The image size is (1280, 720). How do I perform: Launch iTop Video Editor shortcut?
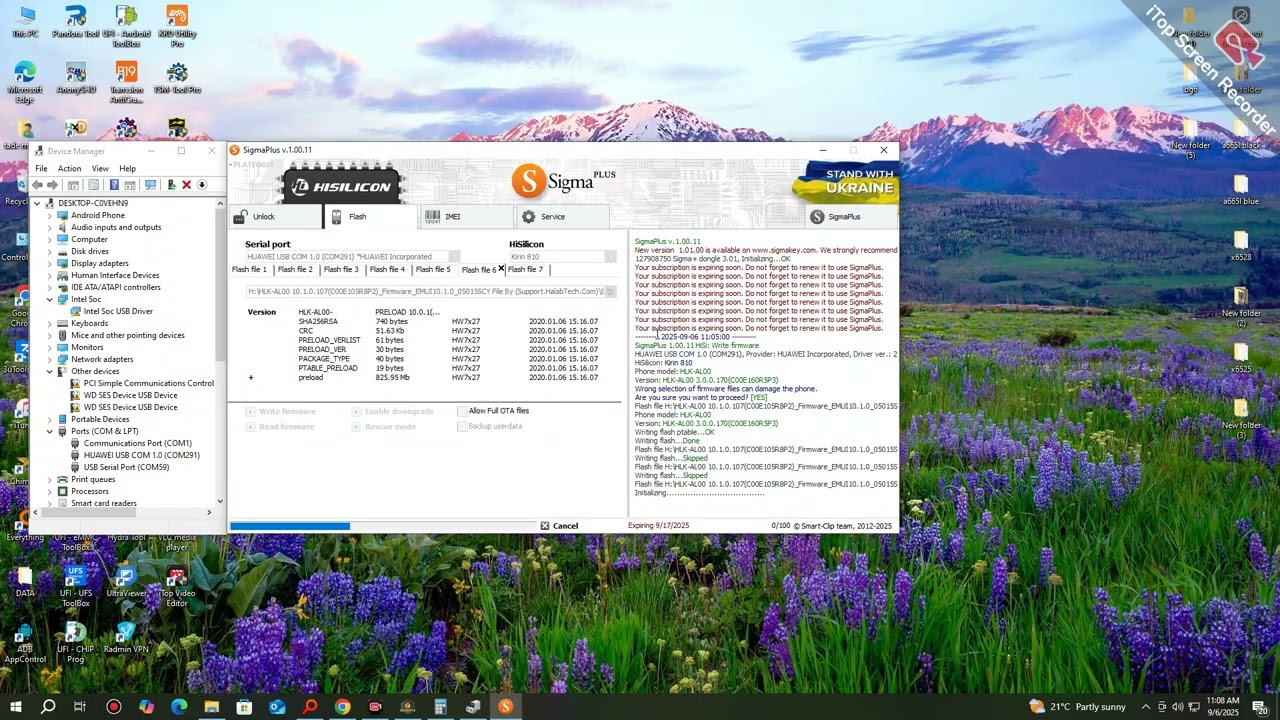point(177,587)
